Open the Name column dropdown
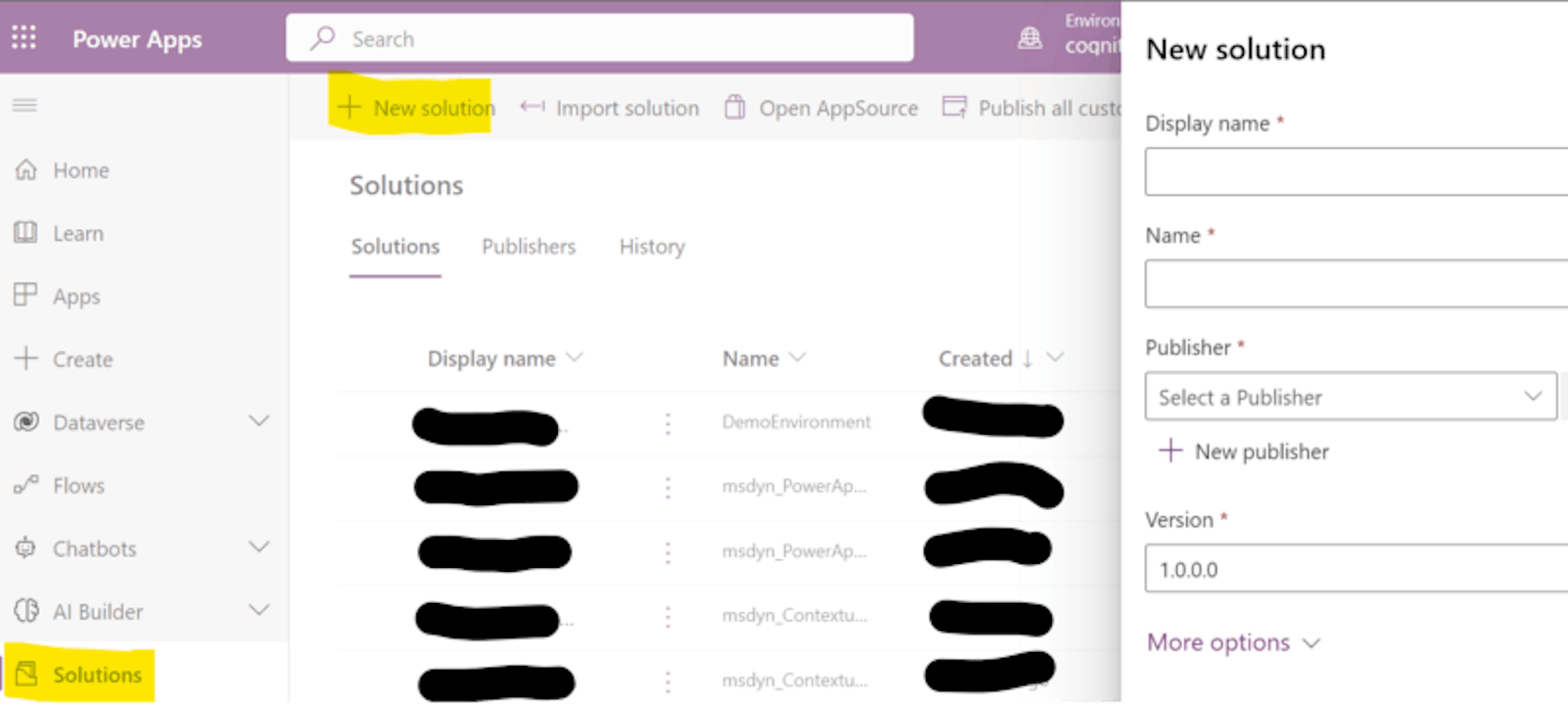 [798, 358]
